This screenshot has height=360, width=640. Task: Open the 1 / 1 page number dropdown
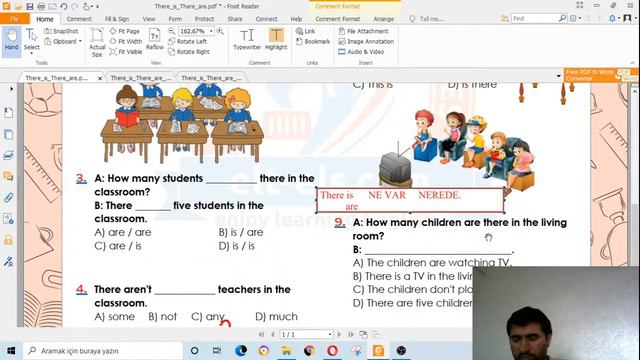[x=330, y=334]
